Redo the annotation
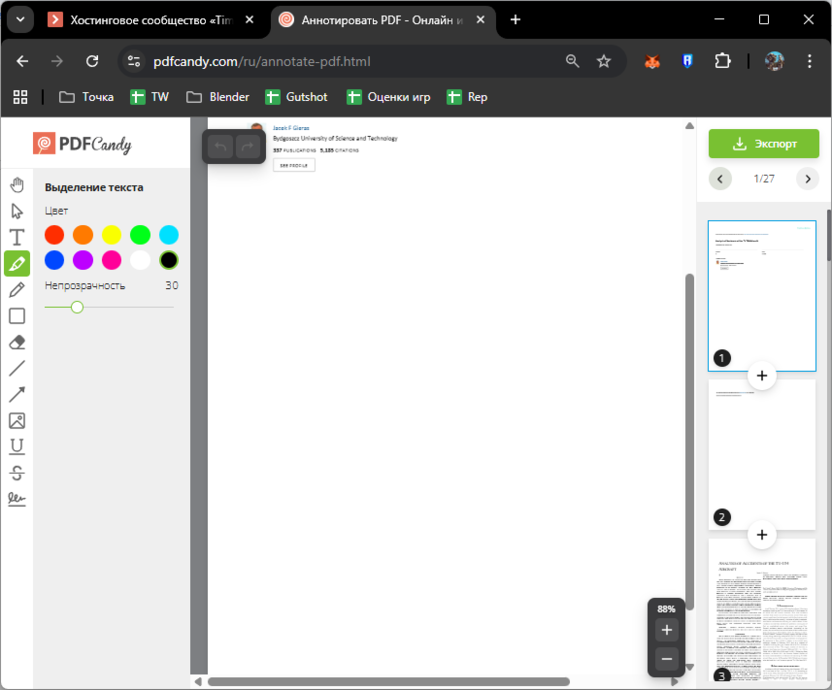Viewport: 832px width, 690px height. point(247,147)
